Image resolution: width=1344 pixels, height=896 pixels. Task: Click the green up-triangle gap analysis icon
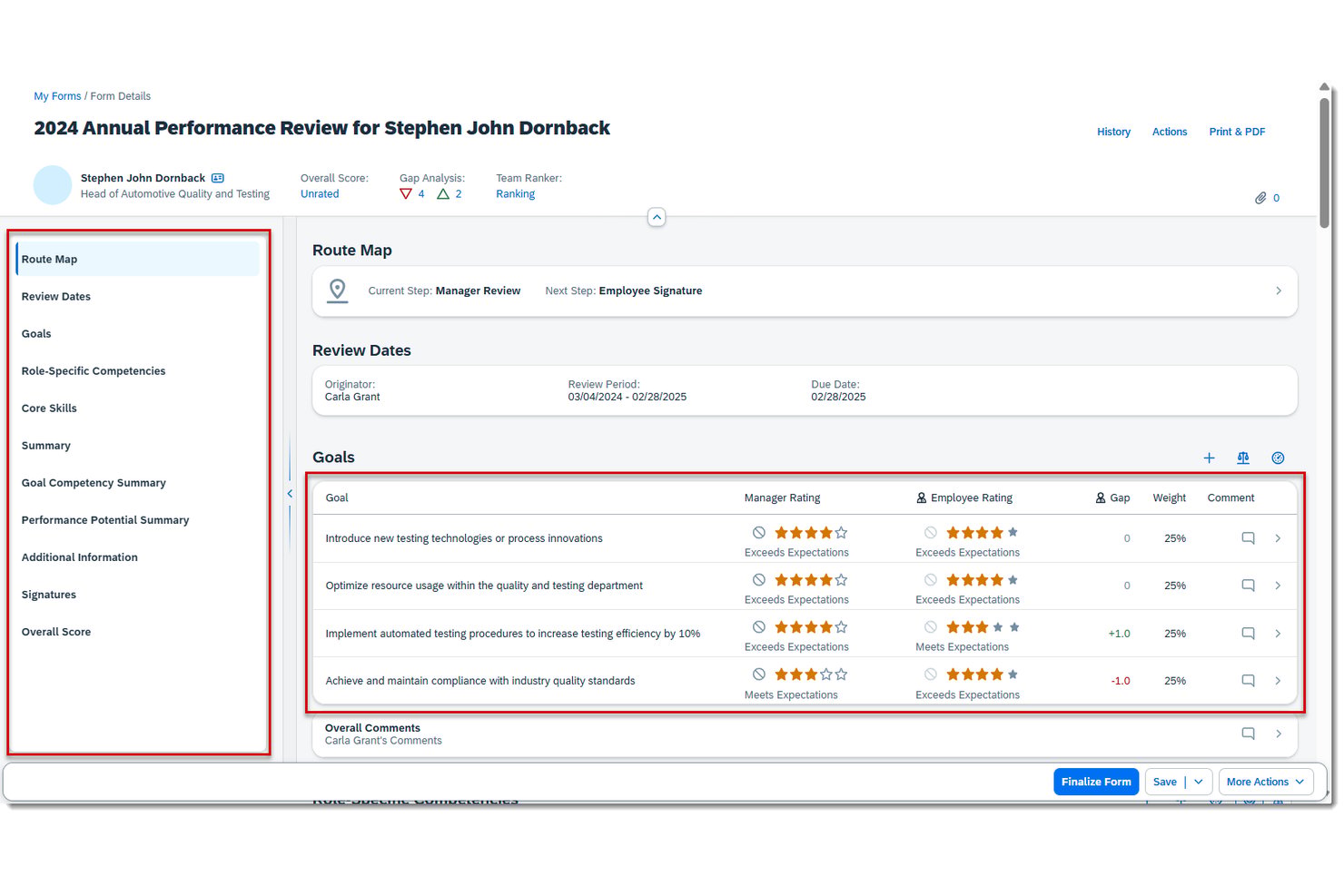coord(443,193)
